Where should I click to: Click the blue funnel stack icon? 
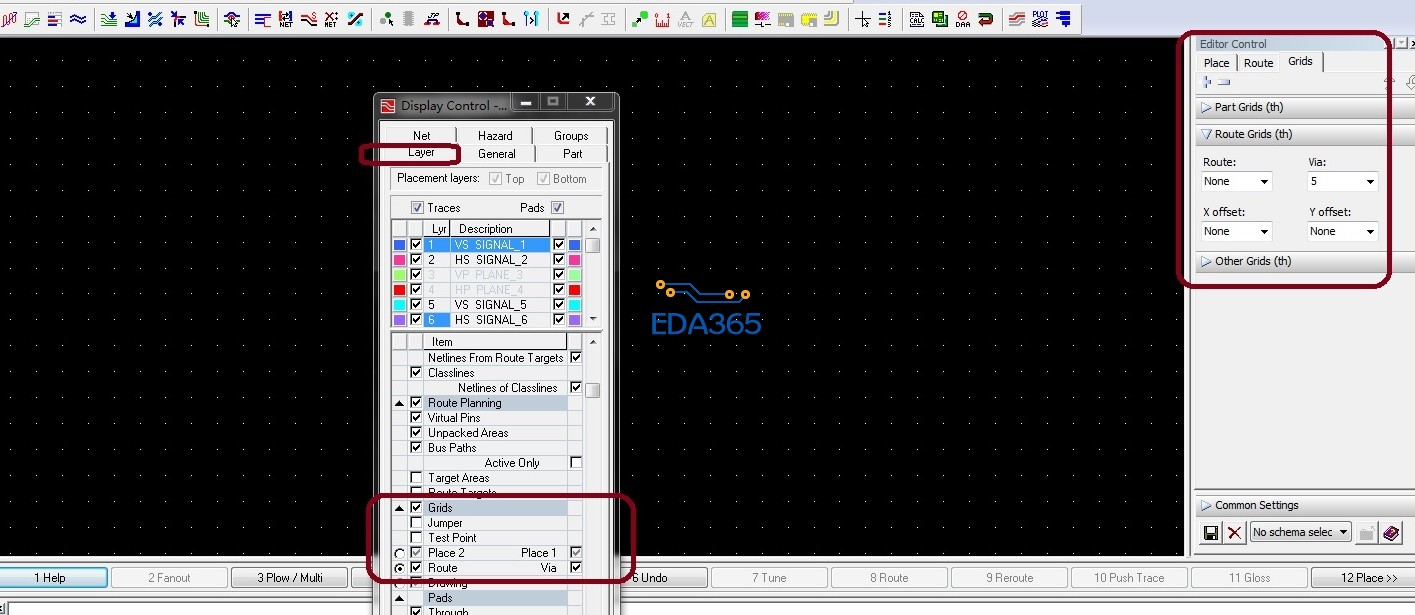(1063, 19)
